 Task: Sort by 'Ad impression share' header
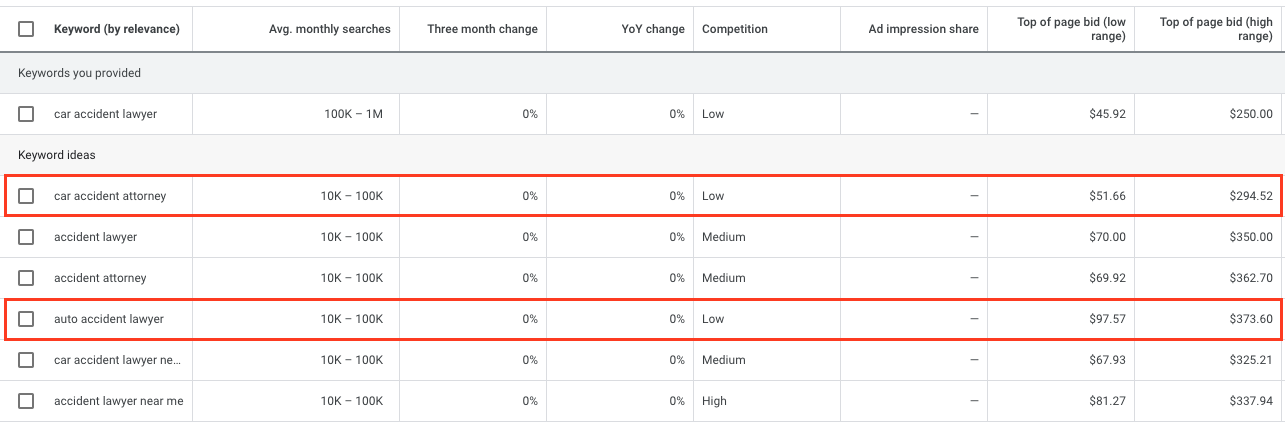coord(923,29)
